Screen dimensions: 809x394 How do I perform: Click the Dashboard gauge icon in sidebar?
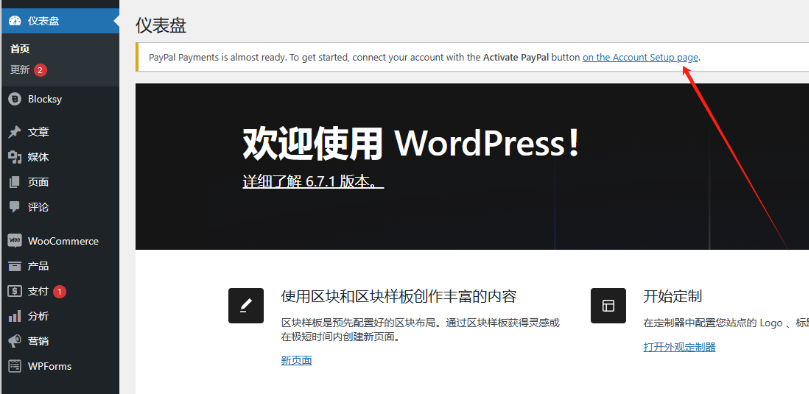(15, 21)
